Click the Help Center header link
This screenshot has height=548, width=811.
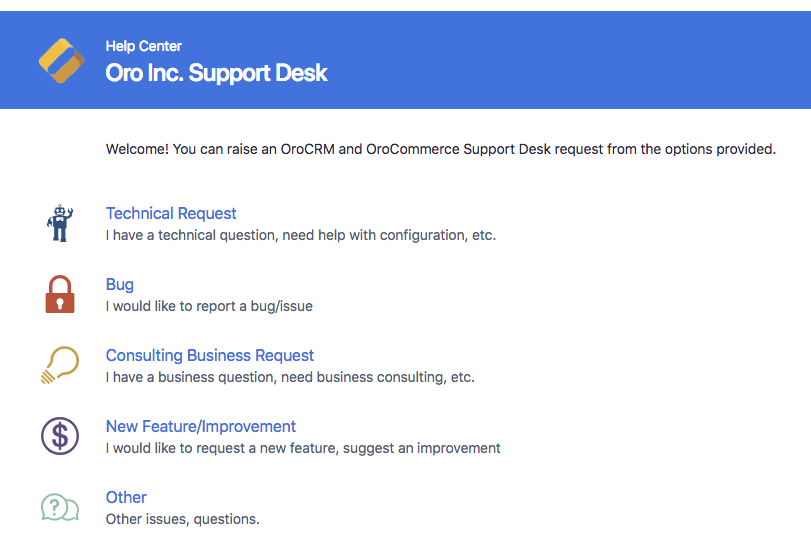click(144, 46)
